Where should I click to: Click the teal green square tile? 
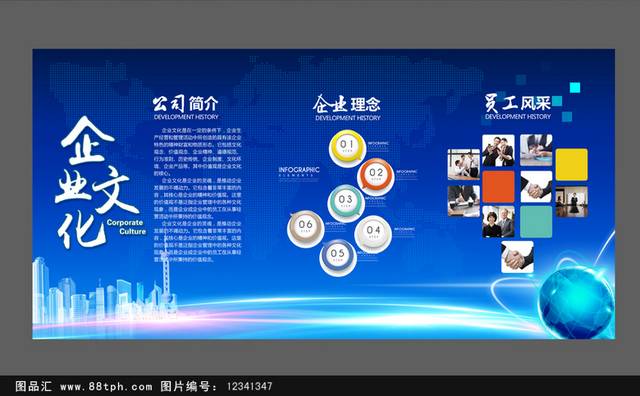[x=536, y=222]
